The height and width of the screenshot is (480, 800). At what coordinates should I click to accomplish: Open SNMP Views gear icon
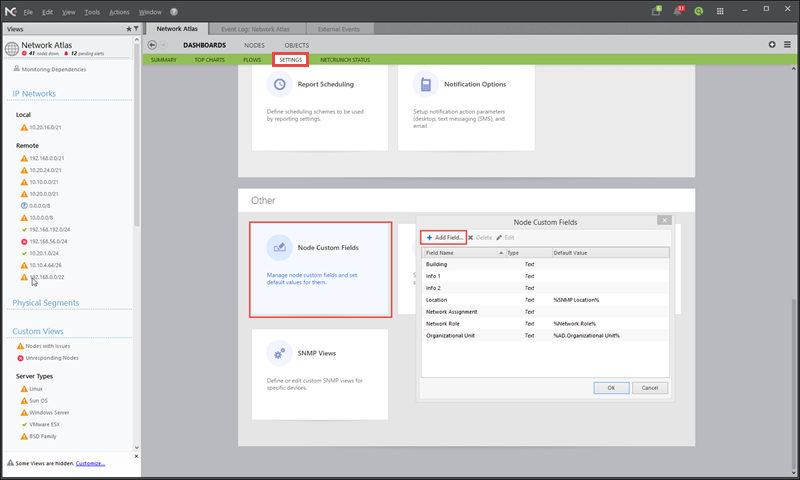click(280, 353)
